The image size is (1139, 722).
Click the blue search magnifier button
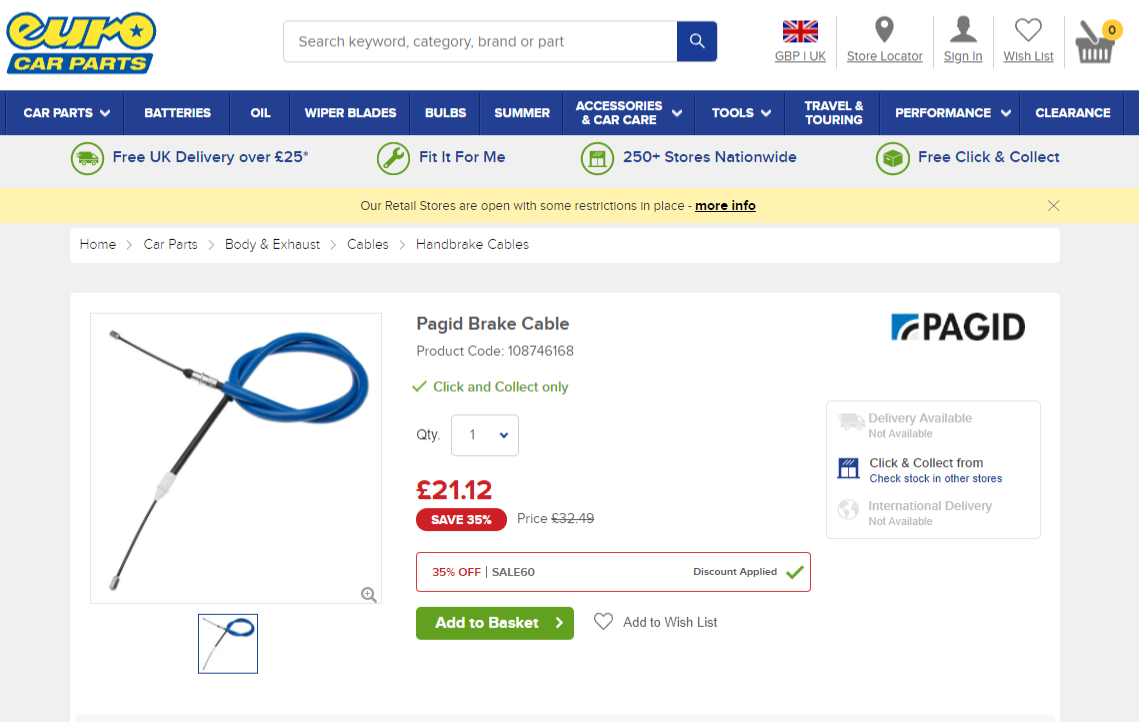pyautogui.click(x=697, y=41)
